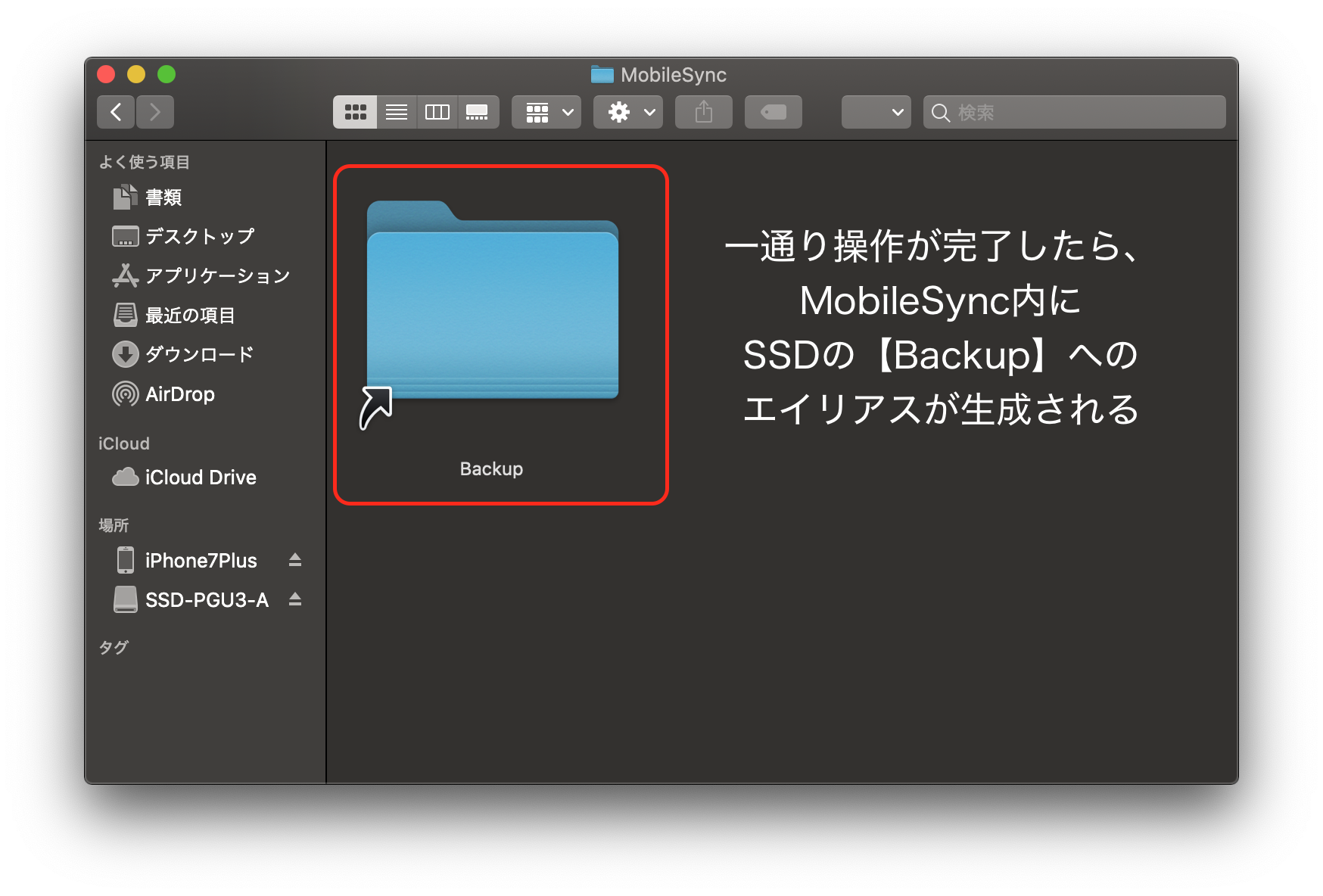Open アプリケーション in the sidebar
This screenshot has width=1323, height=896.
[x=217, y=275]
